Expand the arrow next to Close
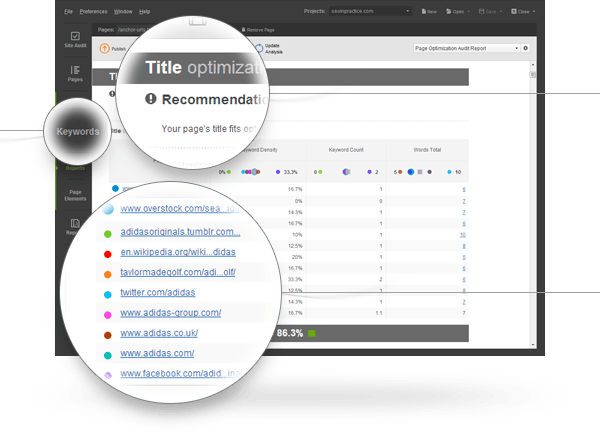Screen dimensions: 600x439 (x=534, y=11)
